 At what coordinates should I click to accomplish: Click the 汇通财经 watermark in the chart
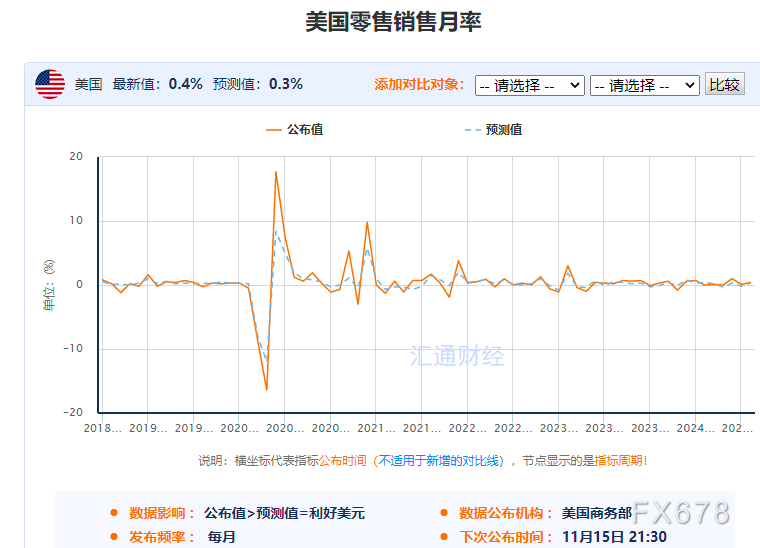pyautogui.click(x=458, y=355)
